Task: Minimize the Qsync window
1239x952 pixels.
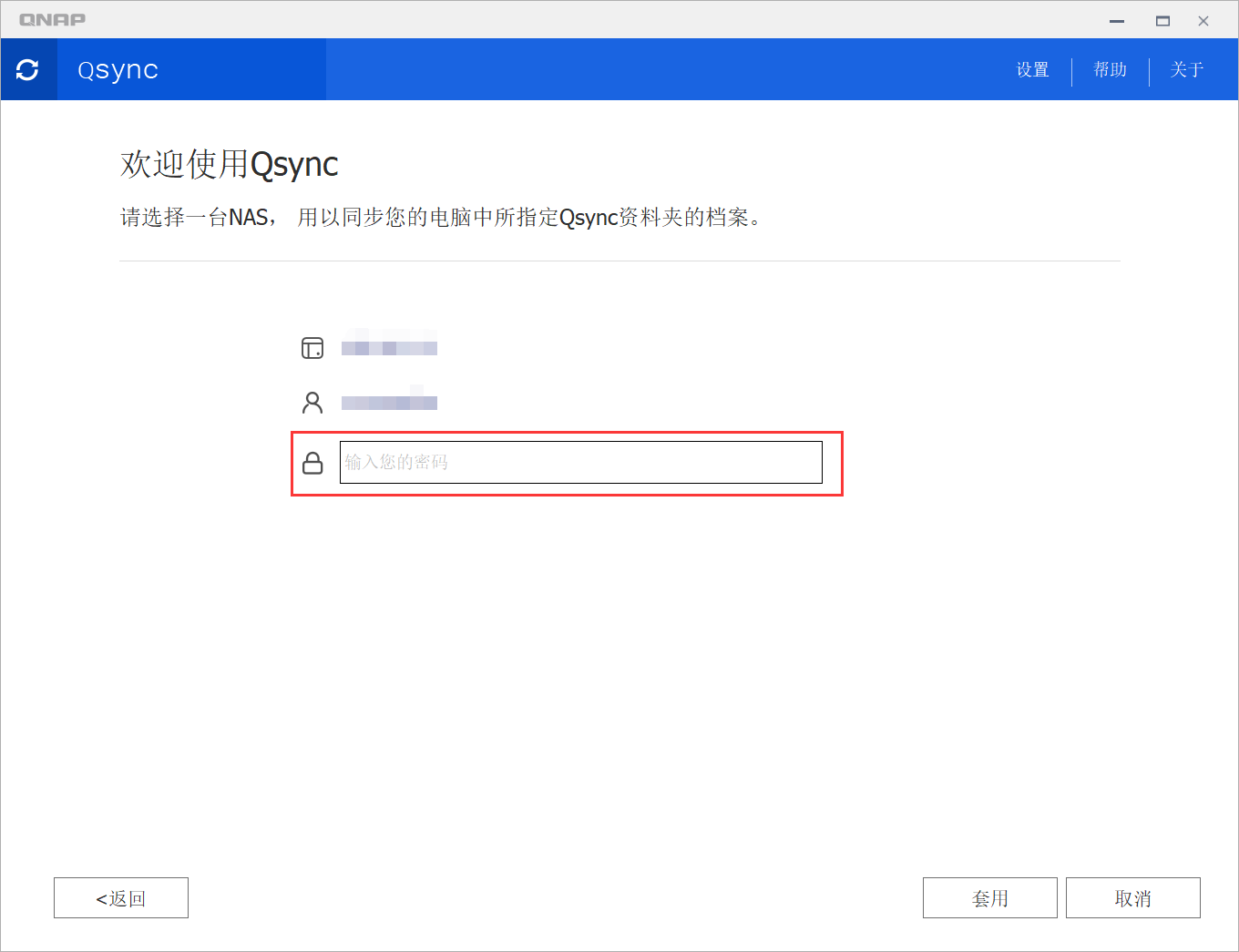Action: pos(1117,20)
